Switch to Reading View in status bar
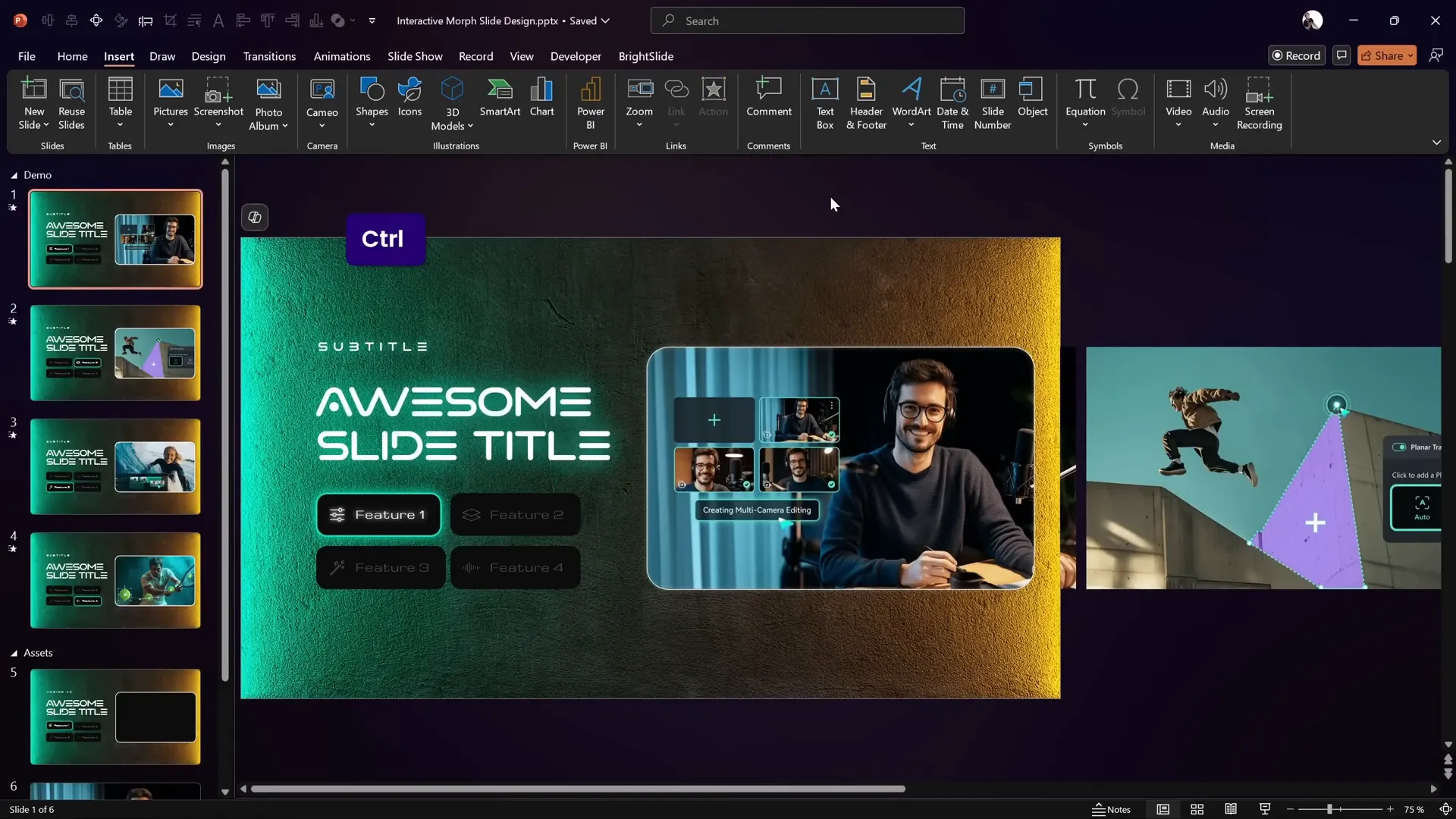 (1231, 809)
